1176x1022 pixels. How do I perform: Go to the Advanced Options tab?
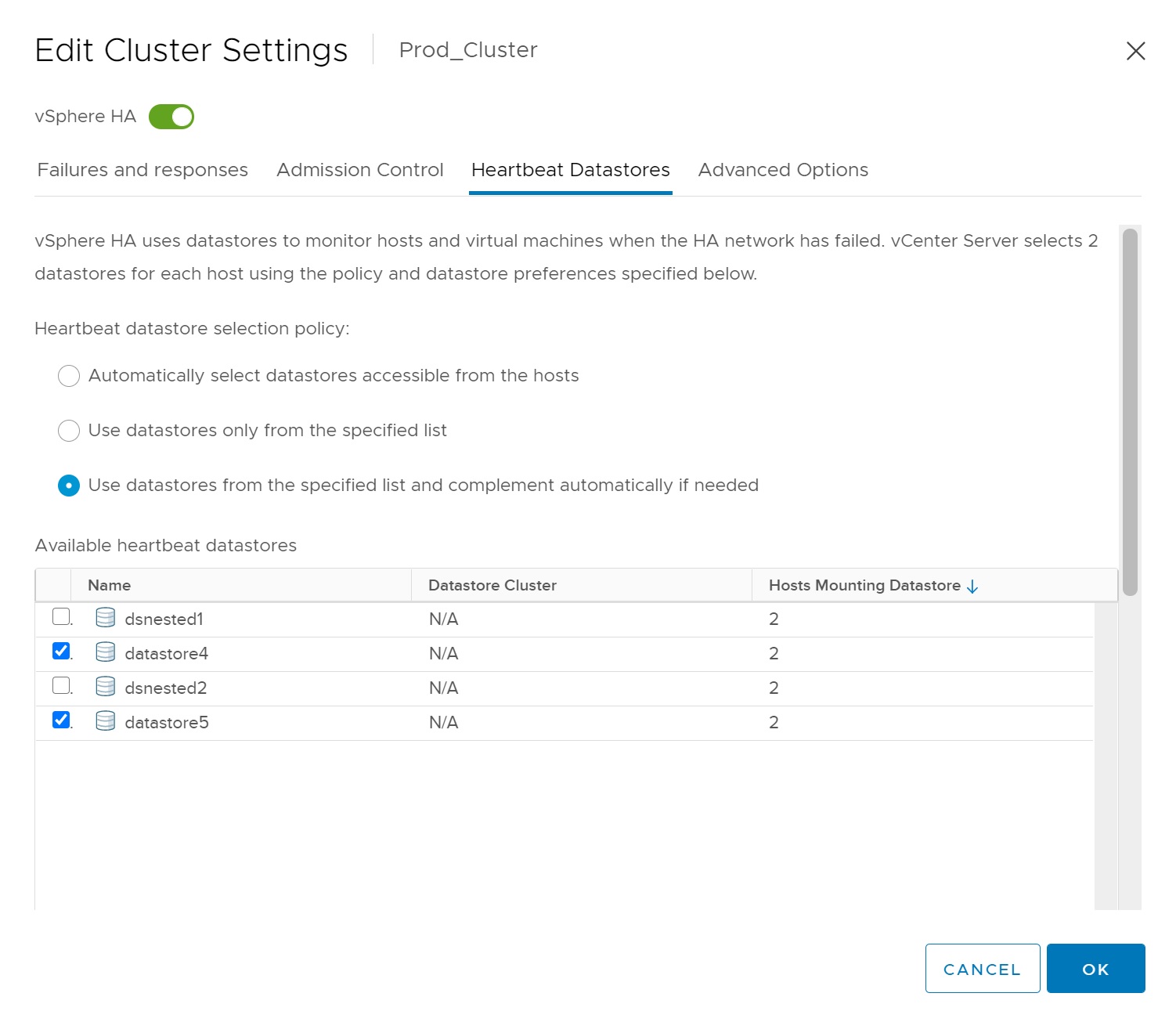pyautogui.click(x=783, y=170)
